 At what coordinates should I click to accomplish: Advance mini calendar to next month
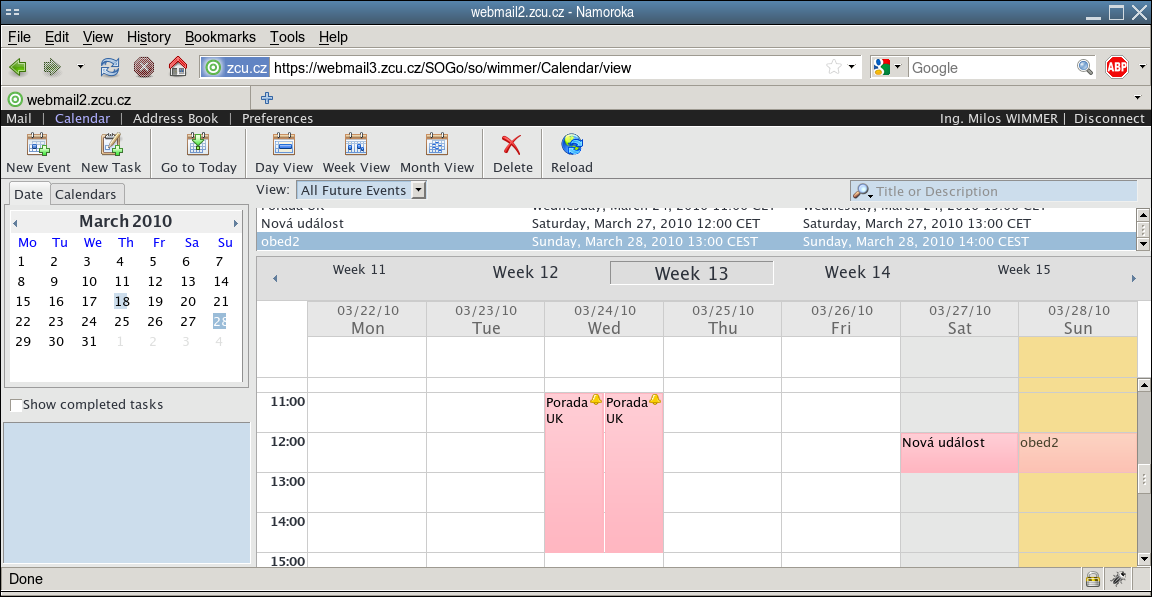click(236, 222)
